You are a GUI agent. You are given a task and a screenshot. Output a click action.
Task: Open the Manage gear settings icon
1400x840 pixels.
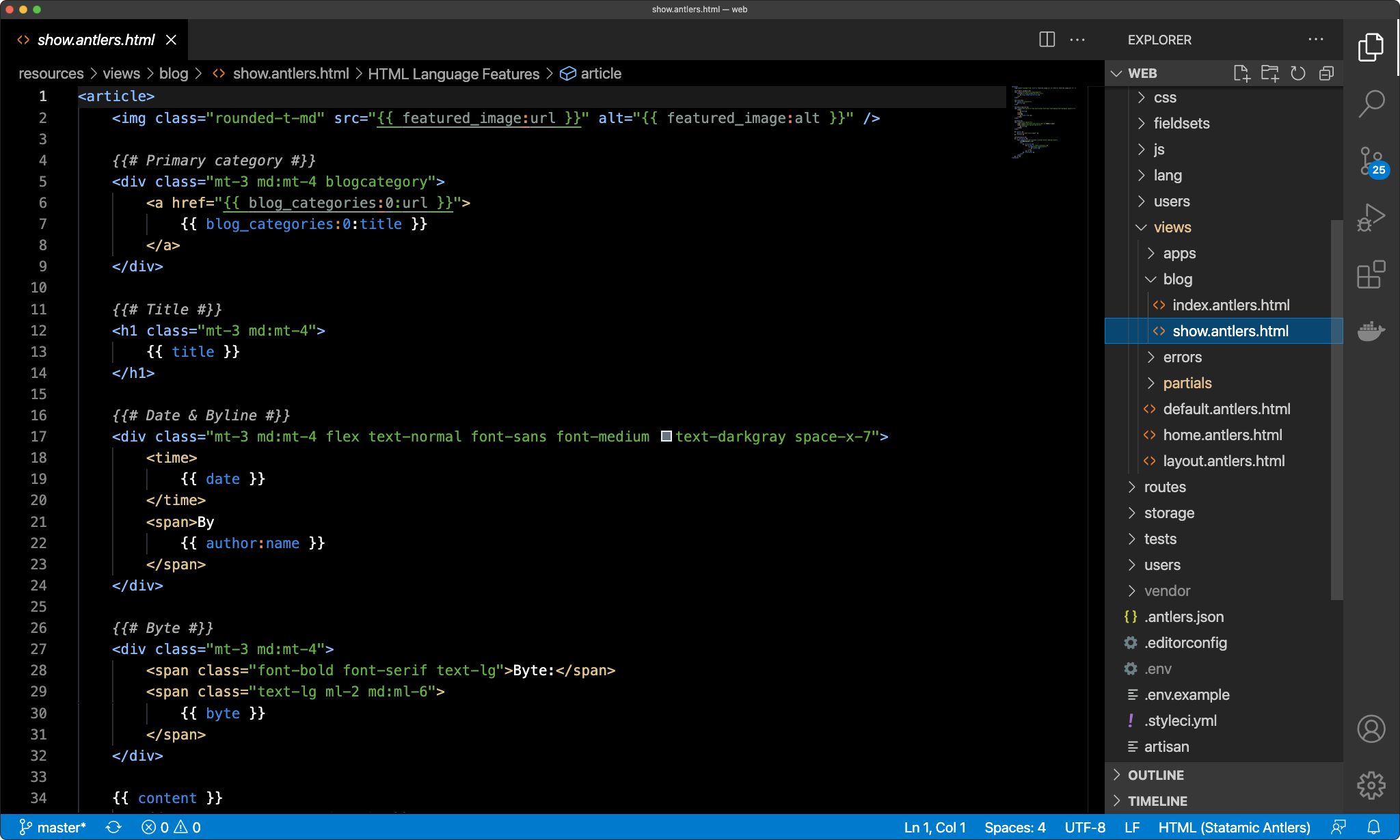[1371, 785]
